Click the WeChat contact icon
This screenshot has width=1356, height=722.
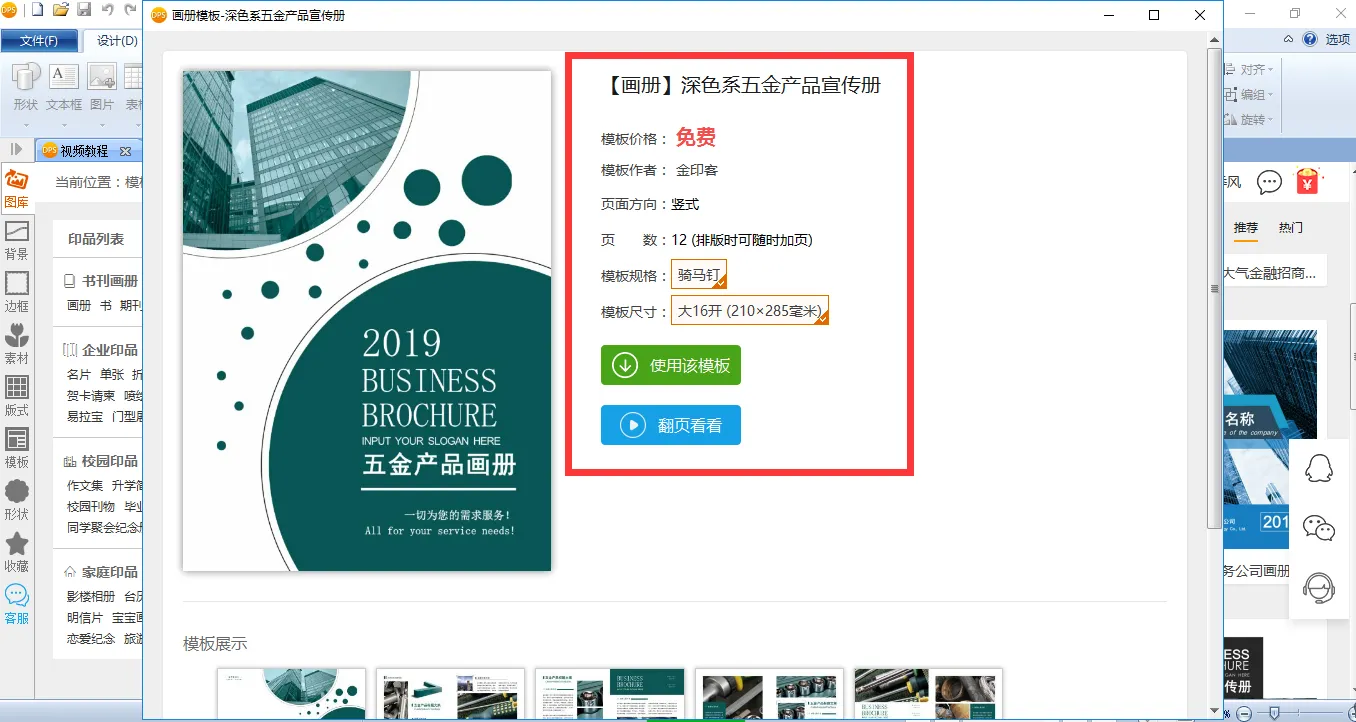pos(1320,528)
